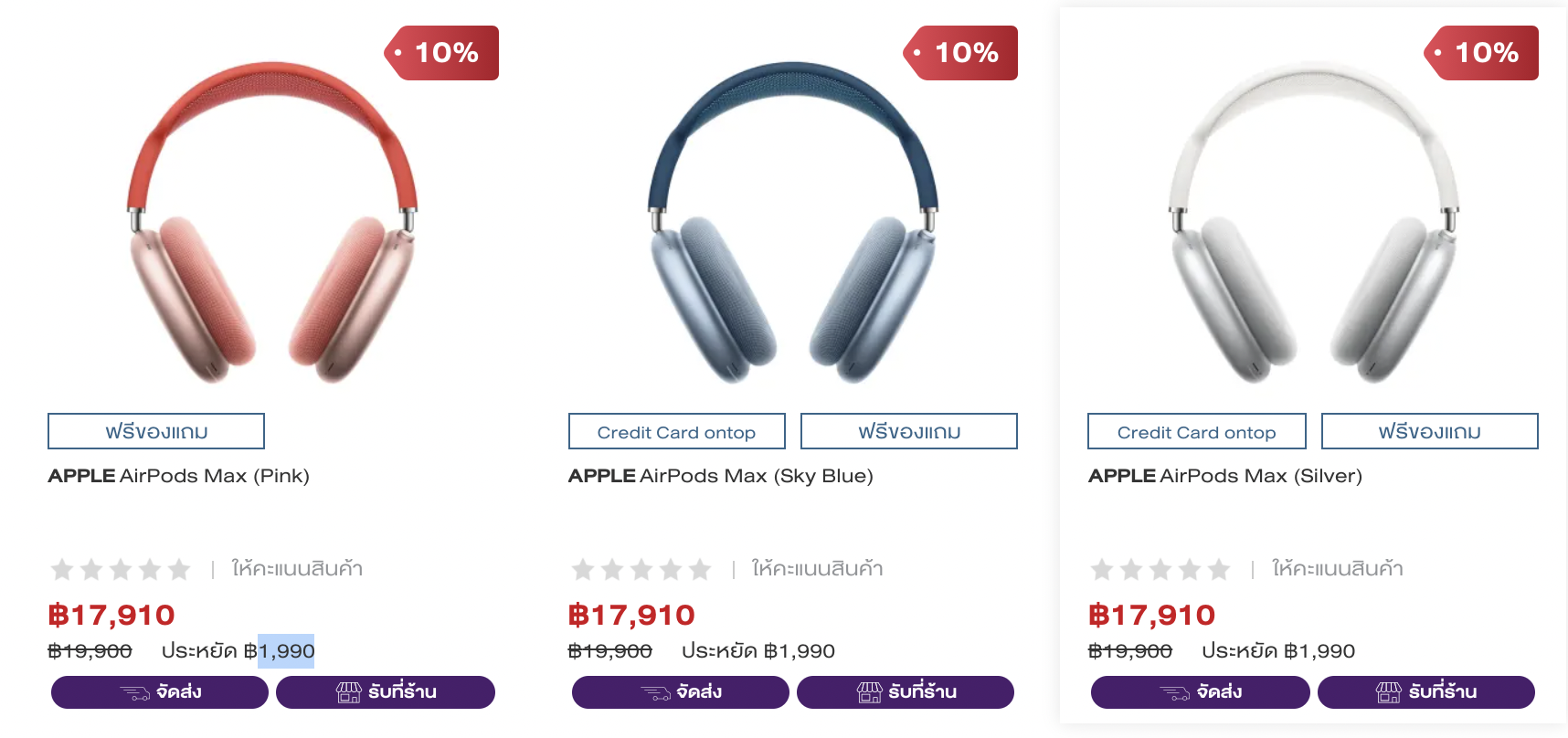Click the 10% discount tag on Silver AirPods
The width and height of the screenshot is (1568, 738).
(x=1483, y=53)
